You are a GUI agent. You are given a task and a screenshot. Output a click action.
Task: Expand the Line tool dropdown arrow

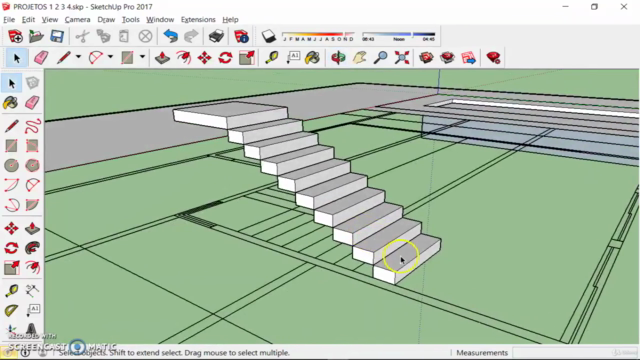(78, 57)
